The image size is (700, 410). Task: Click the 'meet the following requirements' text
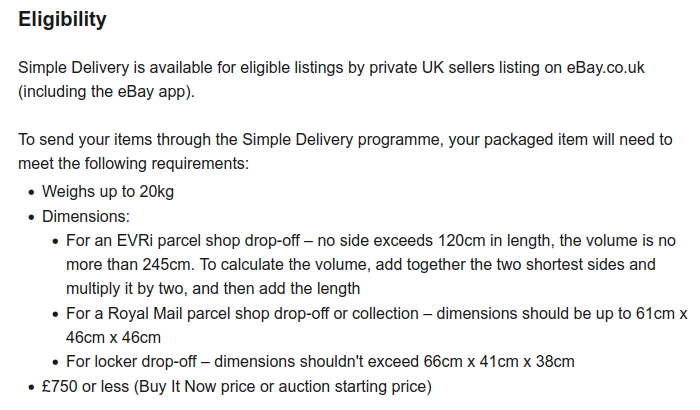[x=133, y=163]
